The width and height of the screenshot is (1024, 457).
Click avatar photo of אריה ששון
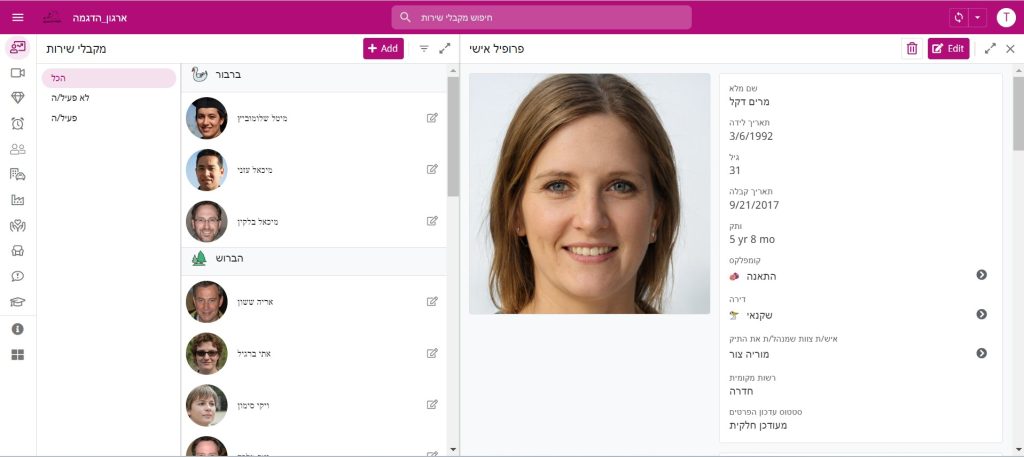(206, 302)
